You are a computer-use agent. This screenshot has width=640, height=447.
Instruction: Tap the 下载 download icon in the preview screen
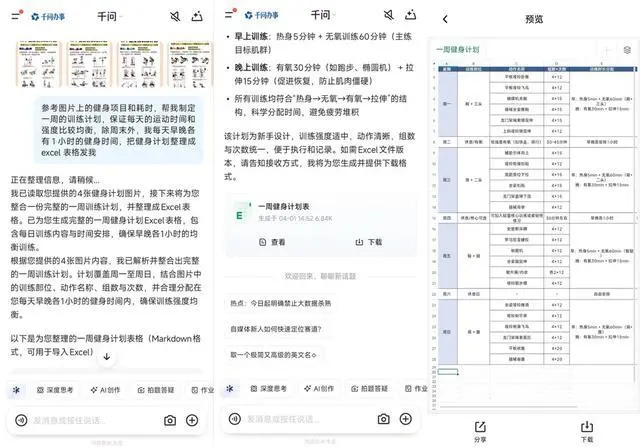(x=587, y=432)
